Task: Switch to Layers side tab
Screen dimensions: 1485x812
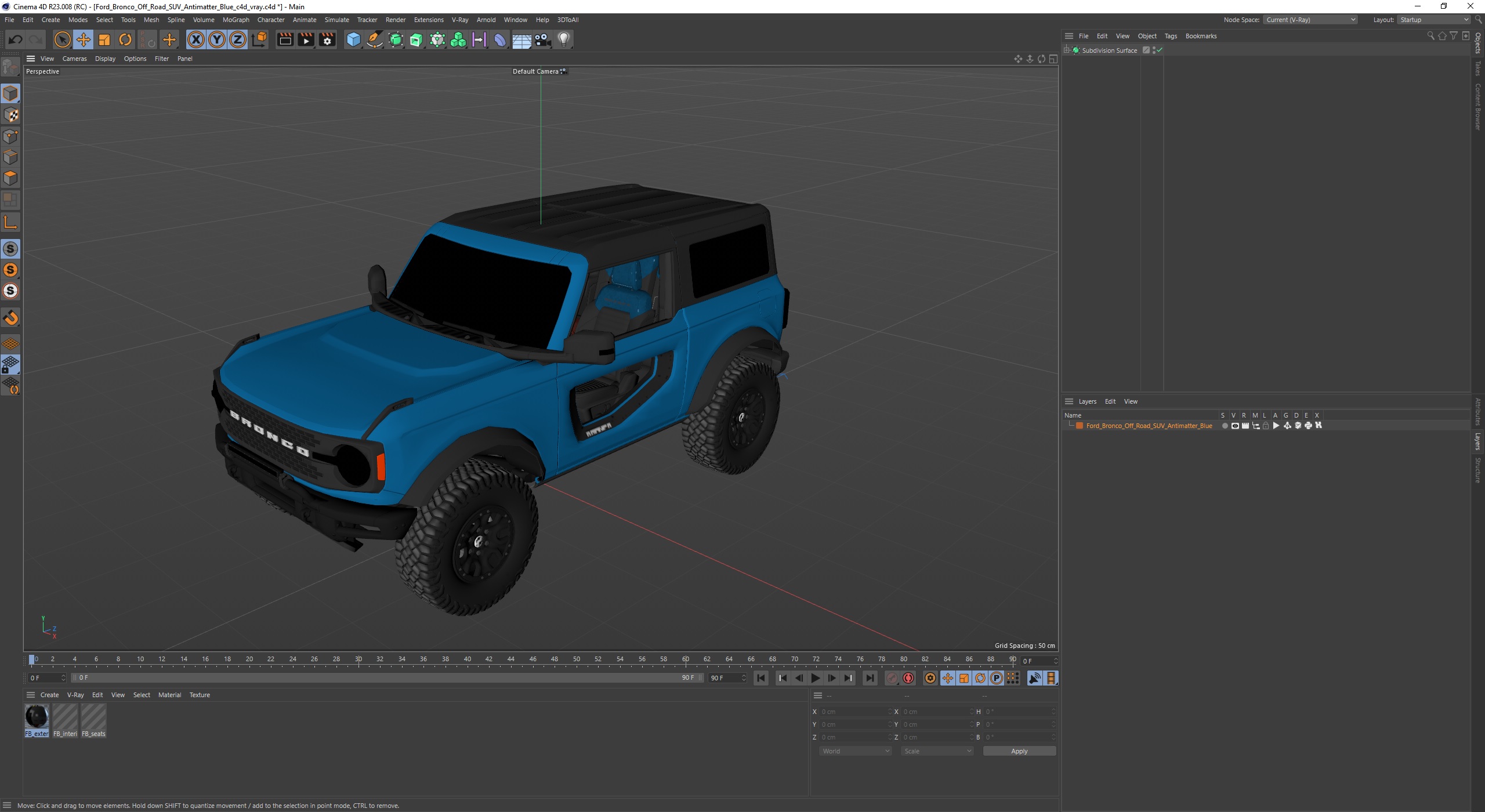Action: [x=1478, y=441]
